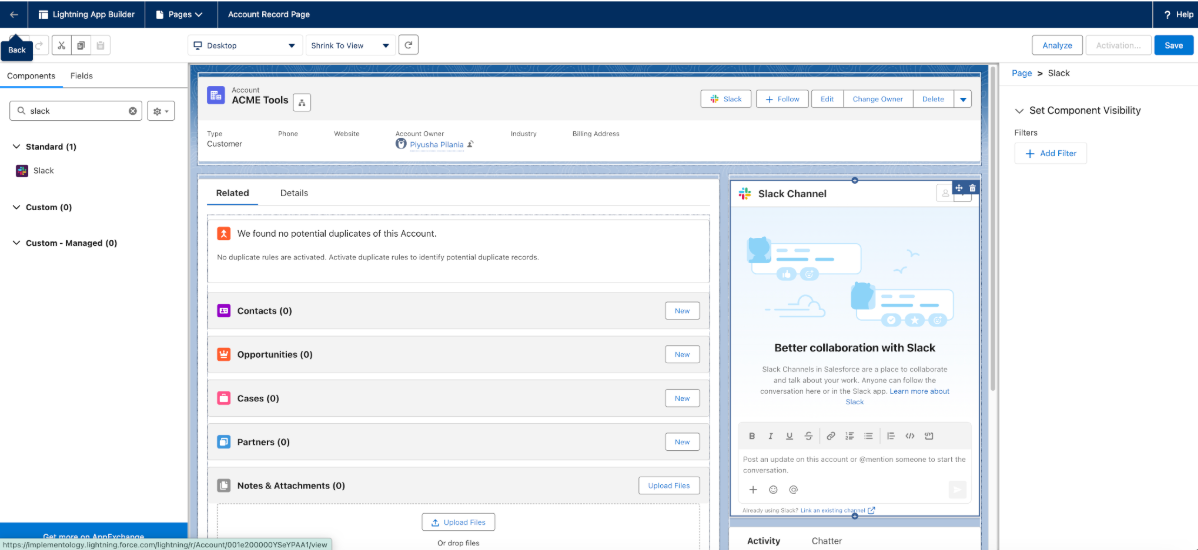Click the Slack action button in header
1198x550 pixels.
(x=726, y=99)
